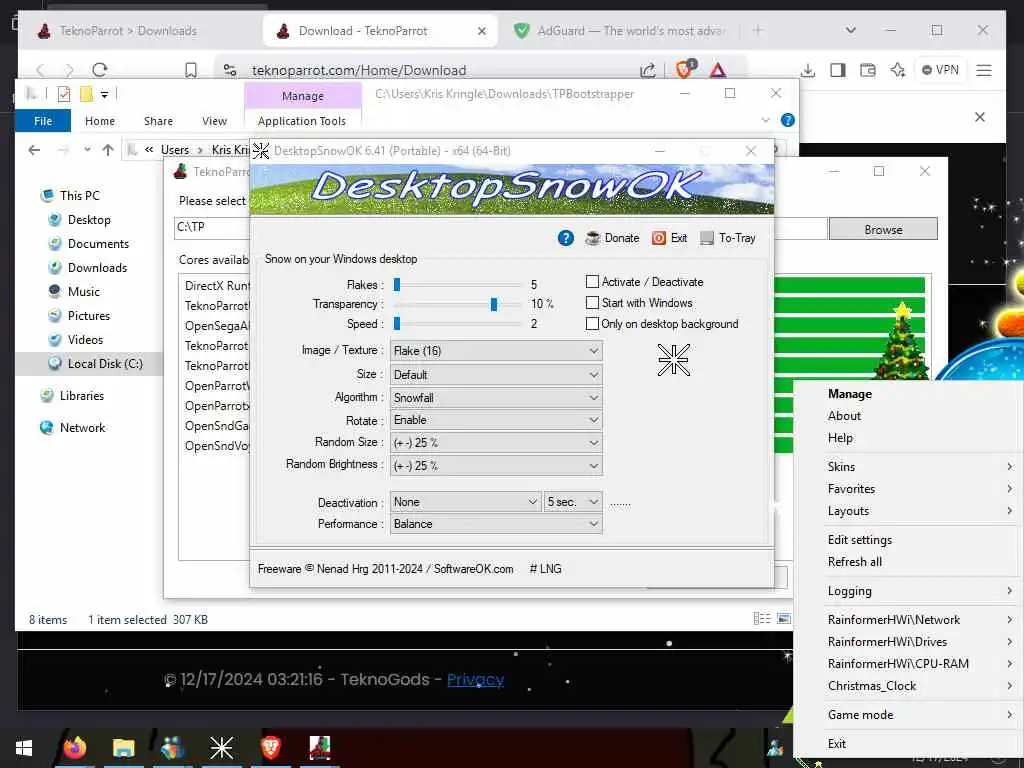Open the Algorithm dropdown set to Snowfall

point(496,398)
